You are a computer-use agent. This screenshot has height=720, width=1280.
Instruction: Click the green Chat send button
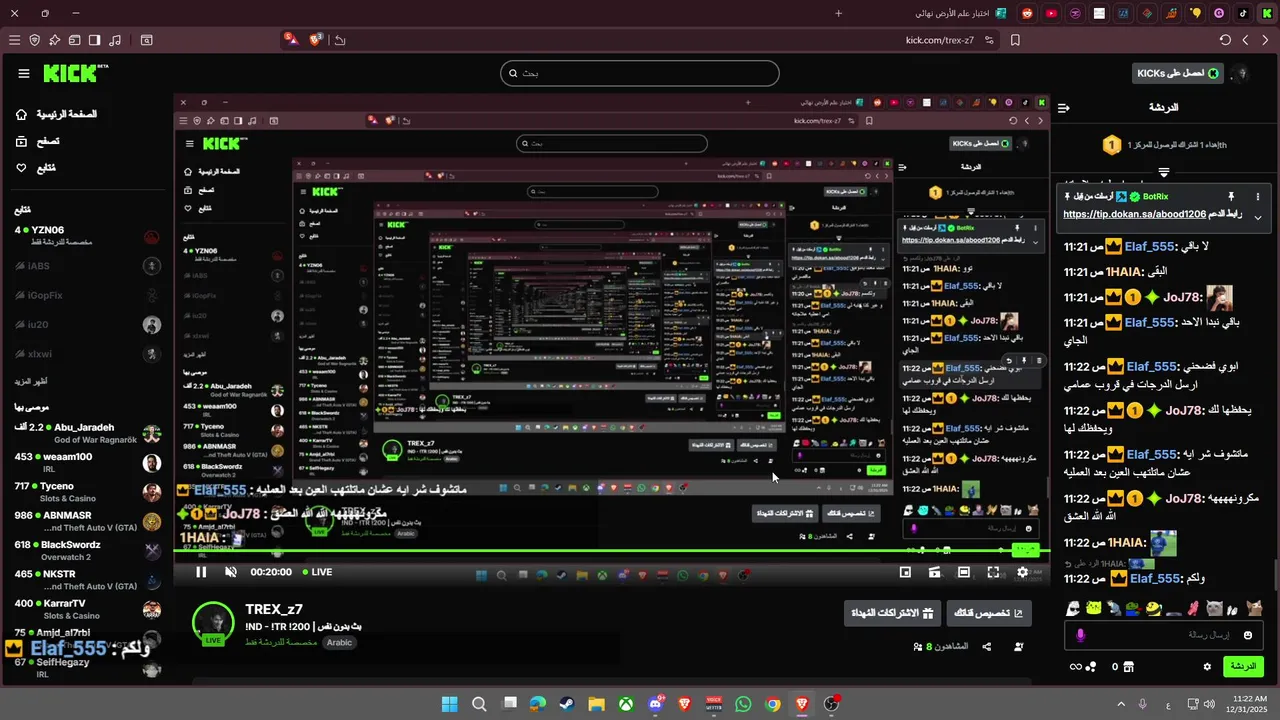click(1243, 666)
